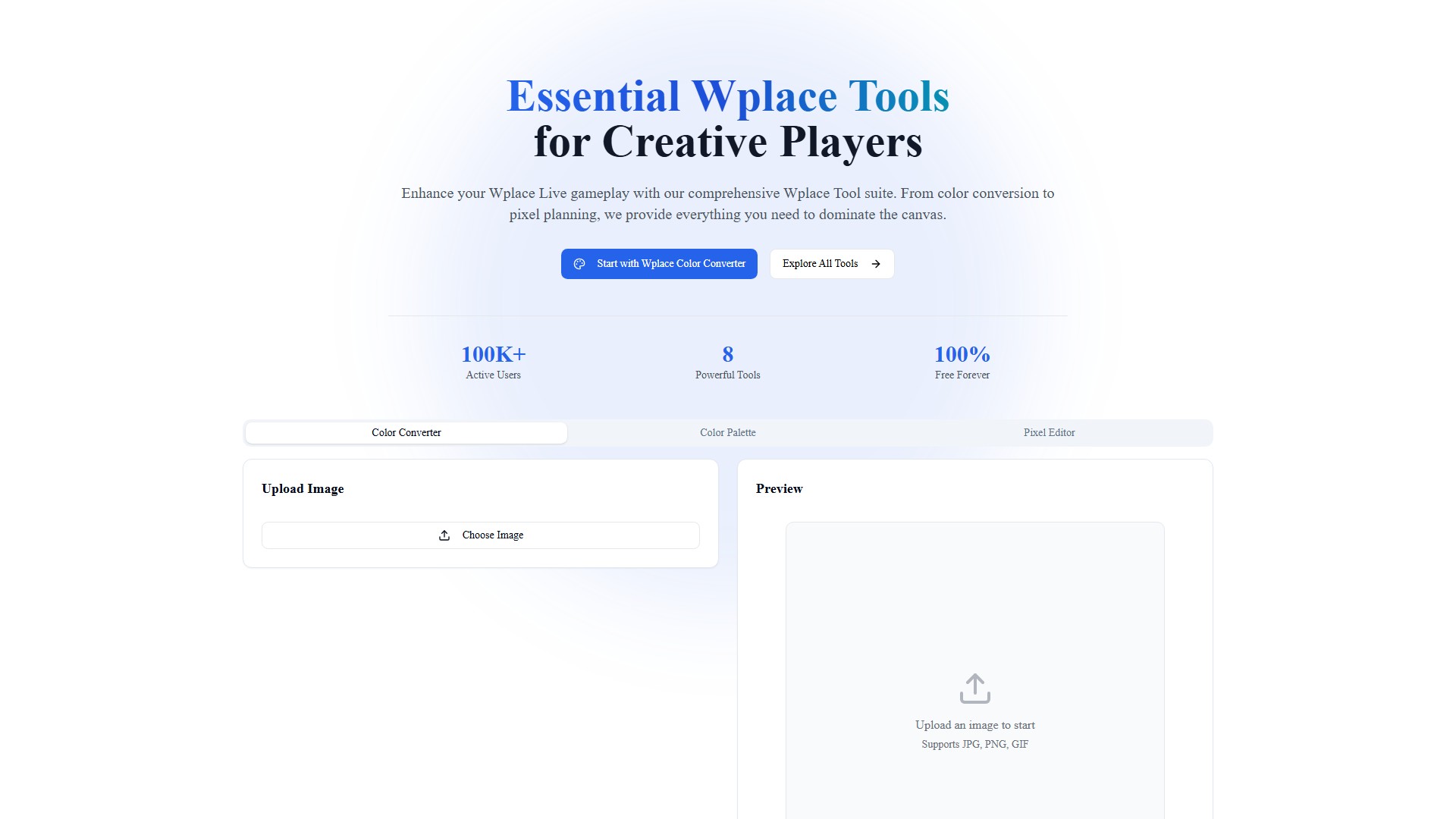Screen dimensions: 1456x819
Task: Click the 100% Free Forever stat
Action: [x=962, y=362]
